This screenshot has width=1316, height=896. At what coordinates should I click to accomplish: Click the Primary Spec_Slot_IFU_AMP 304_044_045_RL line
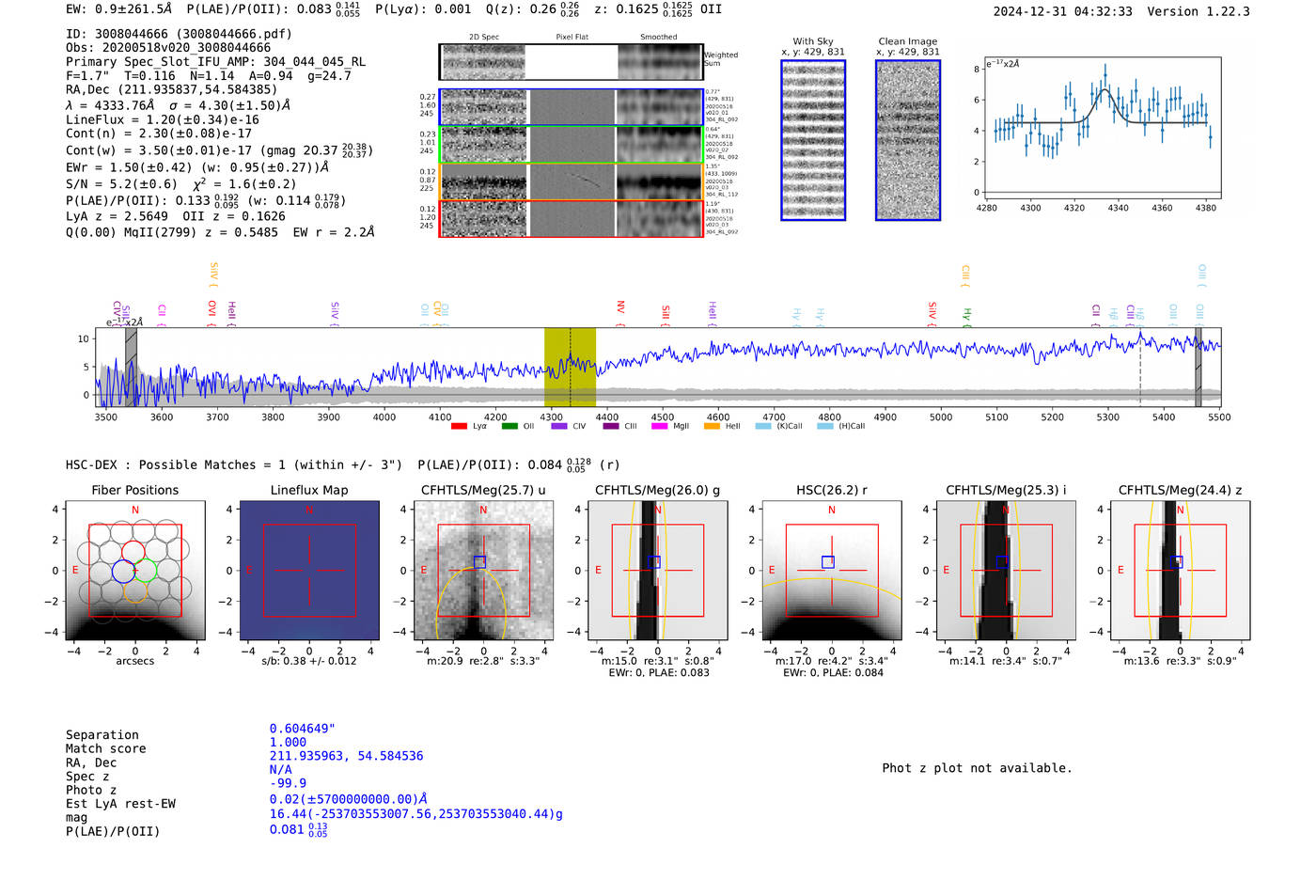[215, 62]
